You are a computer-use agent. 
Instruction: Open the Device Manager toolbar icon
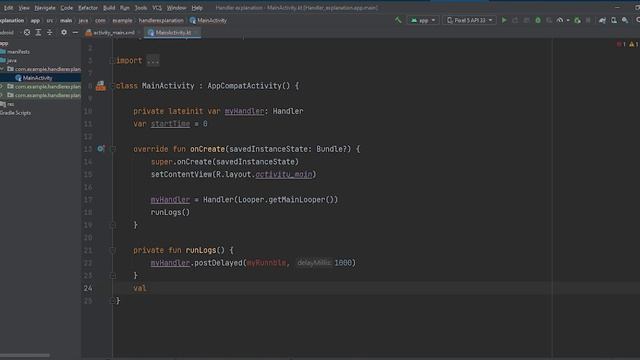[614, 20]
